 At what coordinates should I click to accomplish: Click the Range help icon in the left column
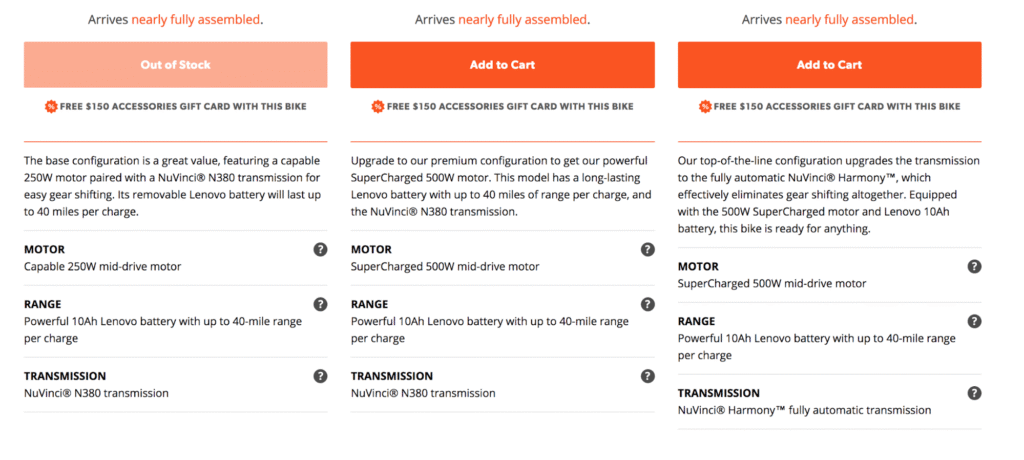point(320,304)
